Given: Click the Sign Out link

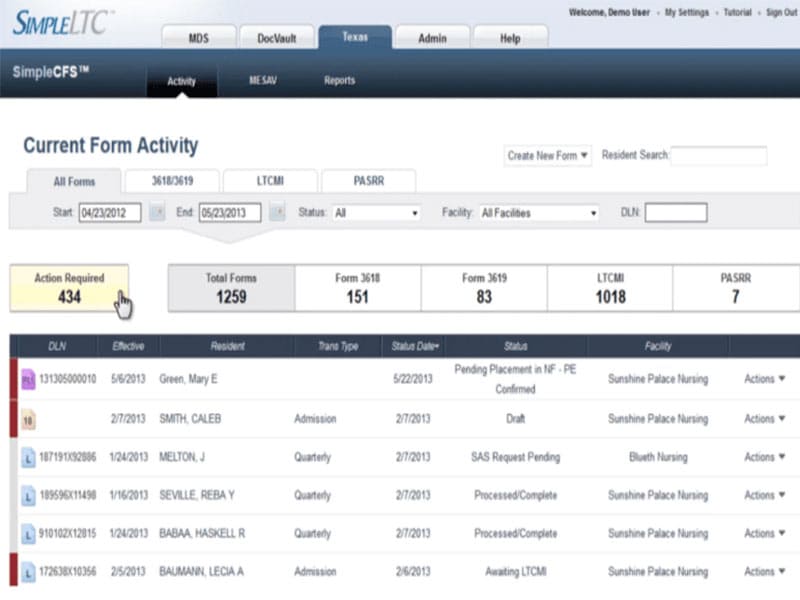Looking at the screenshot, I should 781,12.
